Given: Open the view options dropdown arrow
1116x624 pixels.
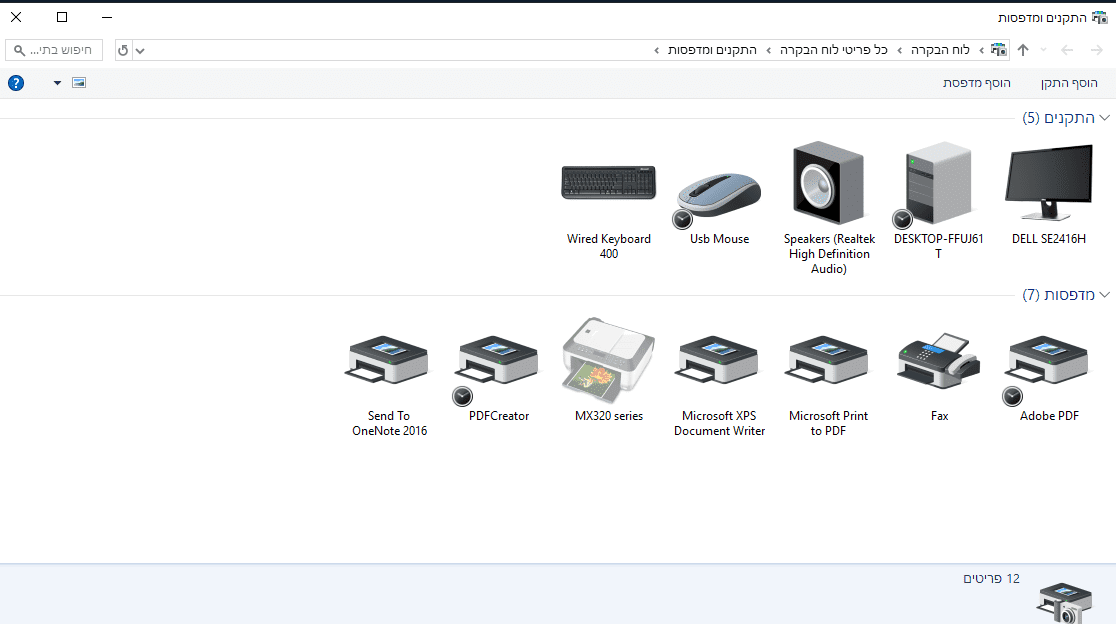Looking at the screenshot, I should [57, 83].
